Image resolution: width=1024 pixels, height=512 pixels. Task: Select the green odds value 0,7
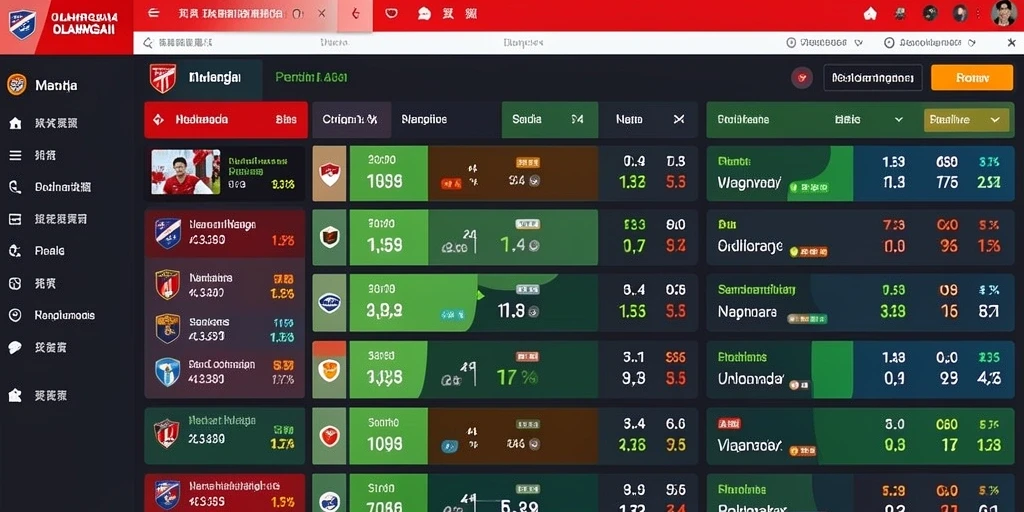pos(633,246)
